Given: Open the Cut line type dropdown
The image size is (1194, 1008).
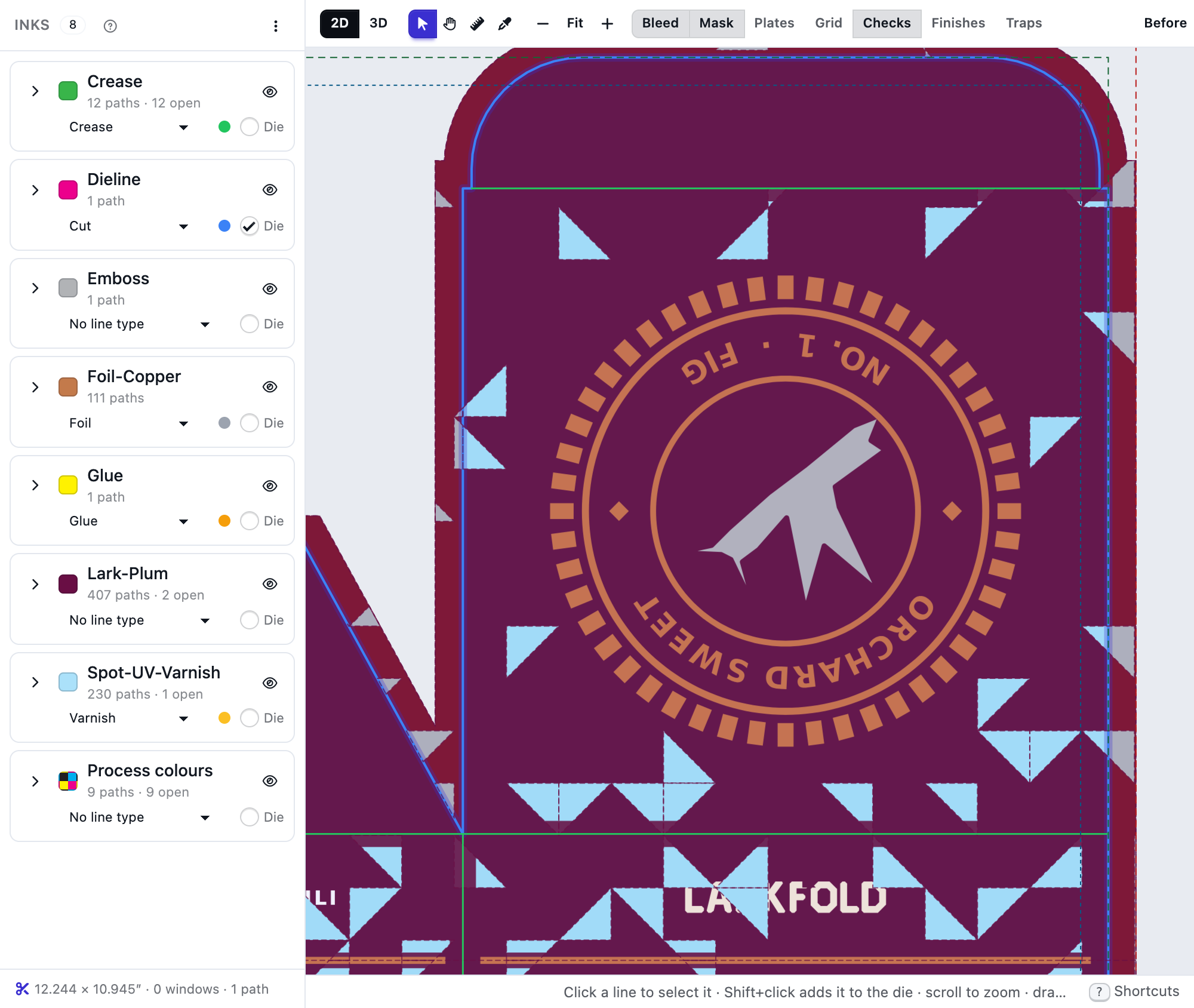Looking at the screenshot, I should click(x=129, y=226).
